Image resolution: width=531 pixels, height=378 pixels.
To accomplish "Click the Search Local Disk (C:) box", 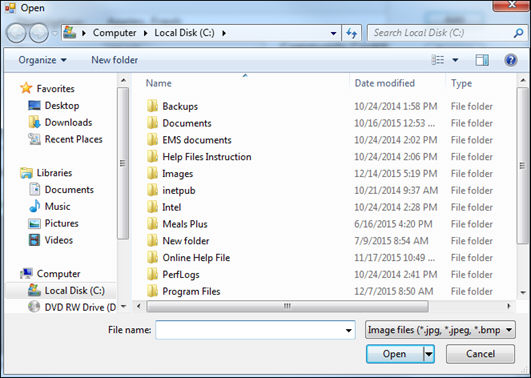I will 440,33.
